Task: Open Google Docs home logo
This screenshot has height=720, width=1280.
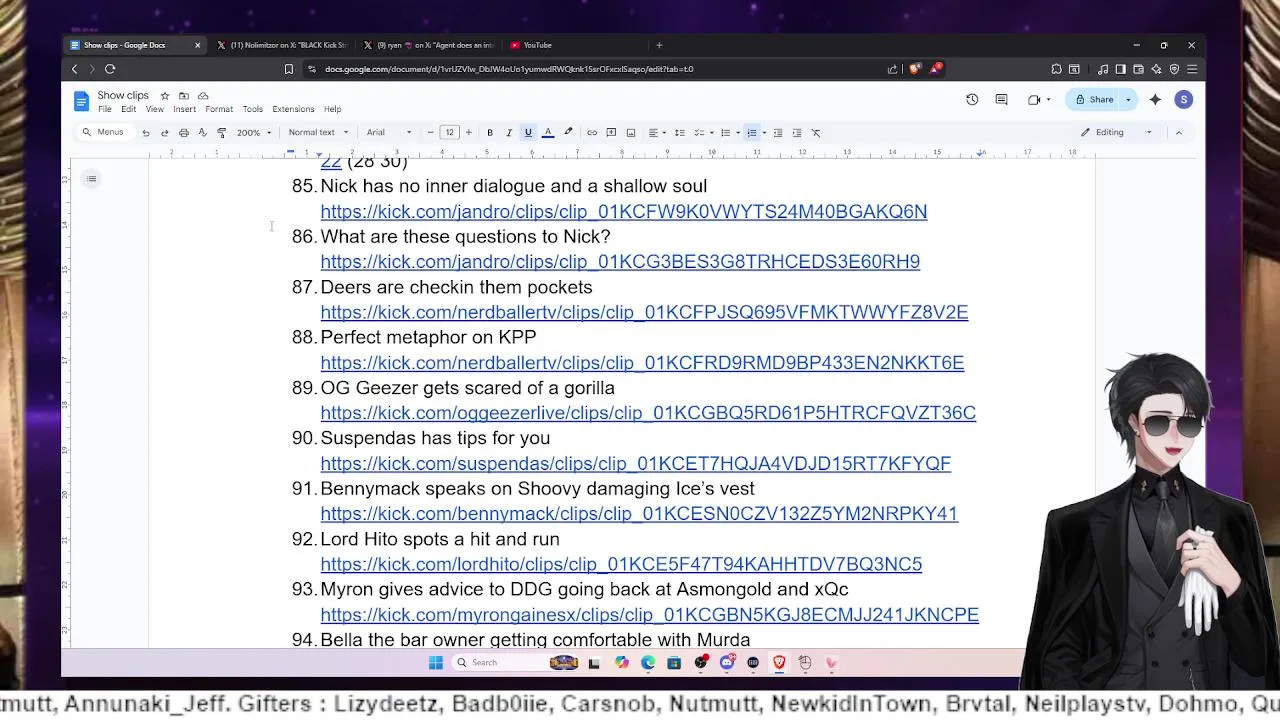Action: 81,101
